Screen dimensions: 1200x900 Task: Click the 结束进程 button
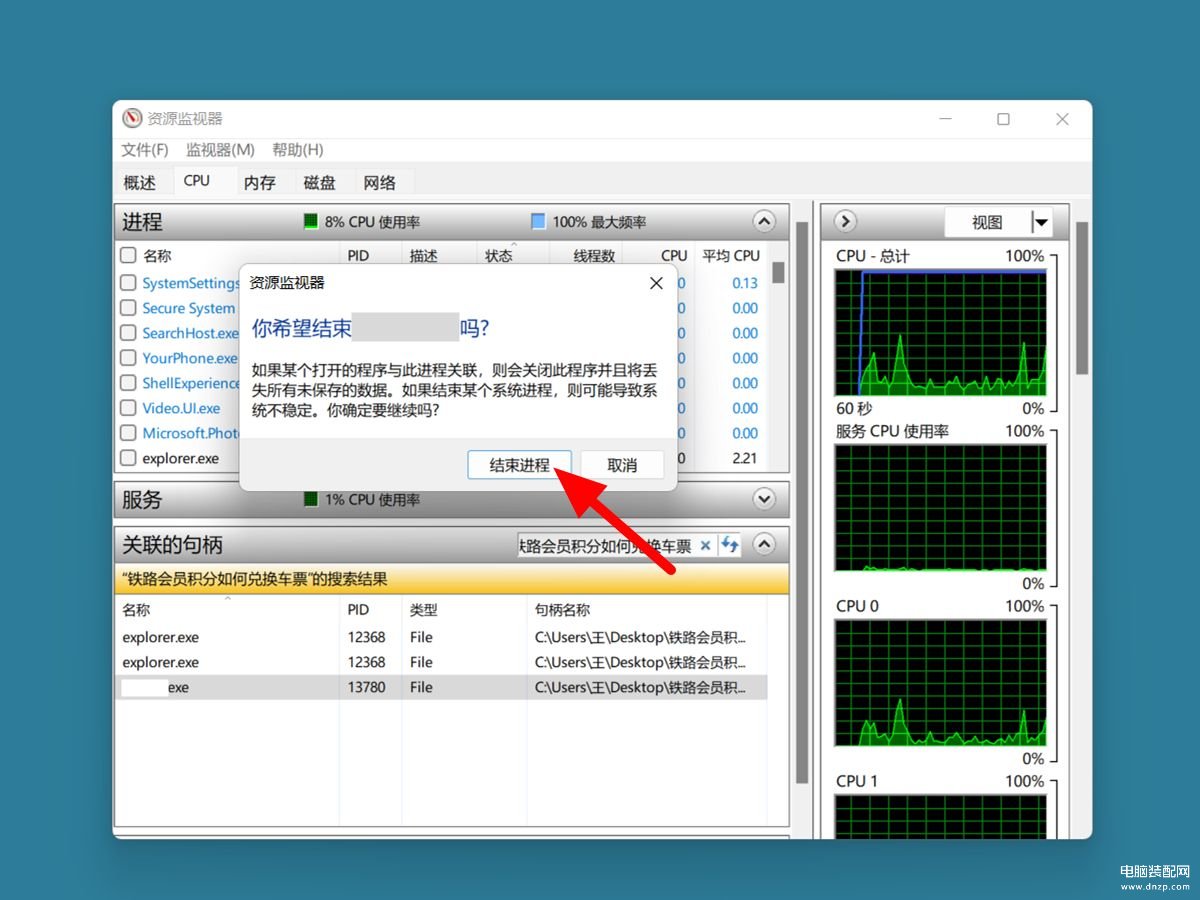pos(519,465)
